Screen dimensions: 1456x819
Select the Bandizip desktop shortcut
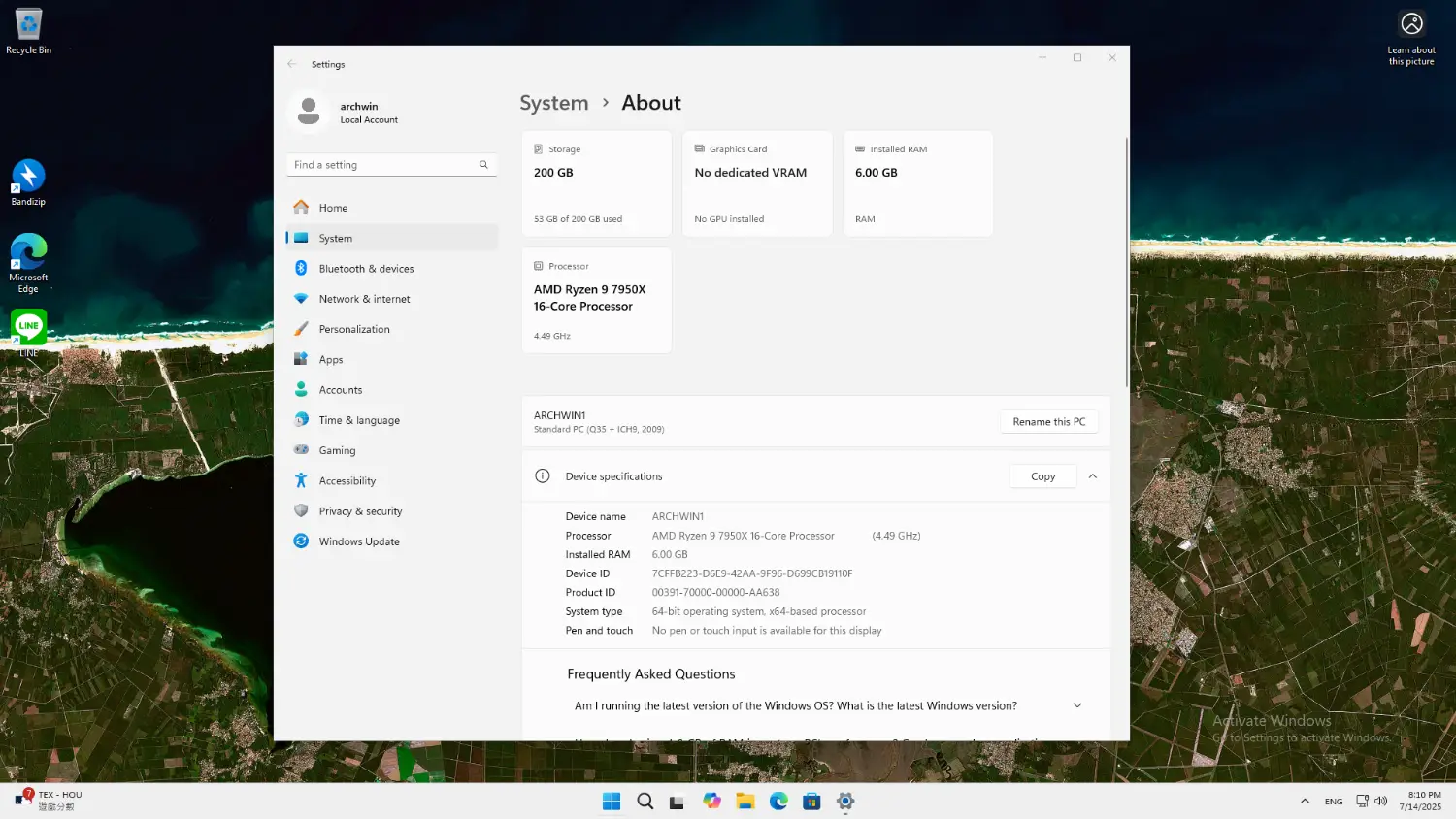28,182
